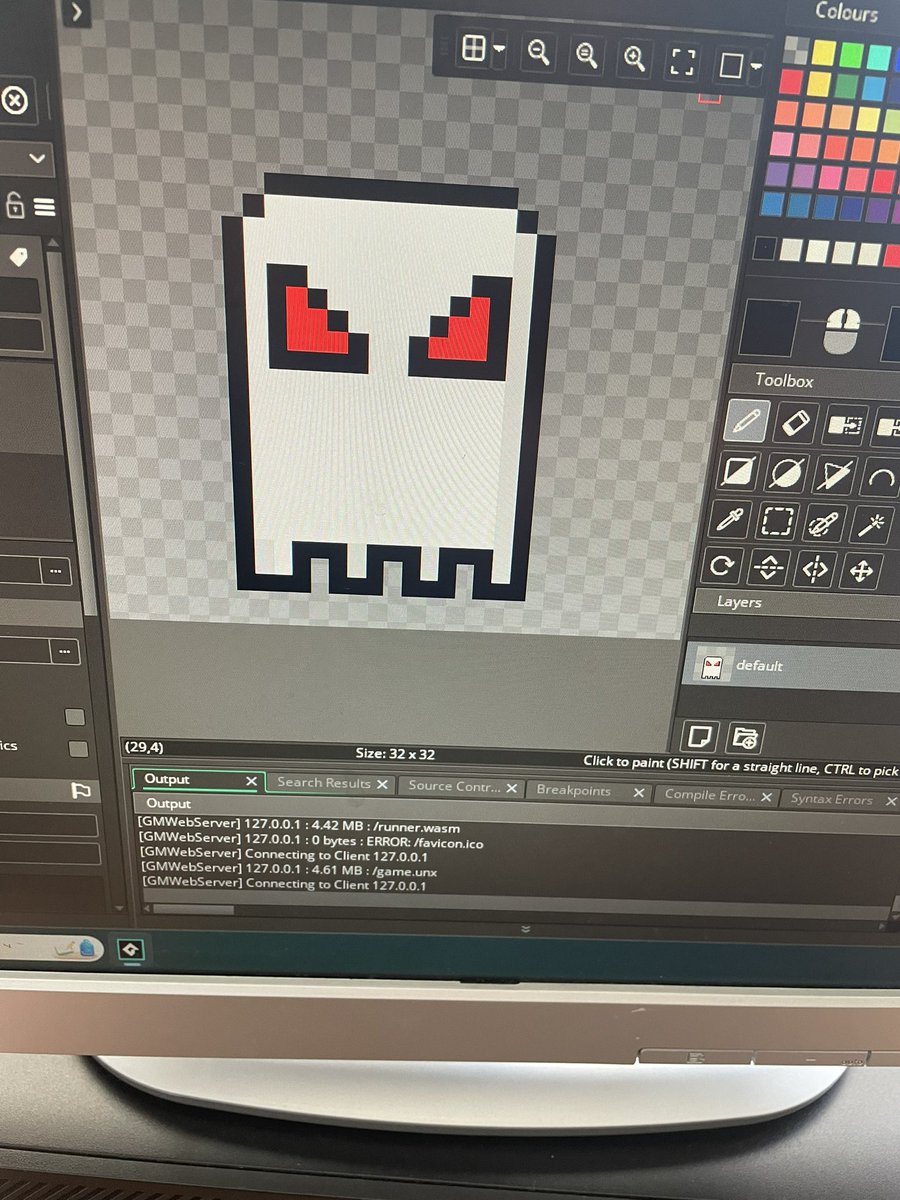Click the canvas frame square icon

[731, 65]
